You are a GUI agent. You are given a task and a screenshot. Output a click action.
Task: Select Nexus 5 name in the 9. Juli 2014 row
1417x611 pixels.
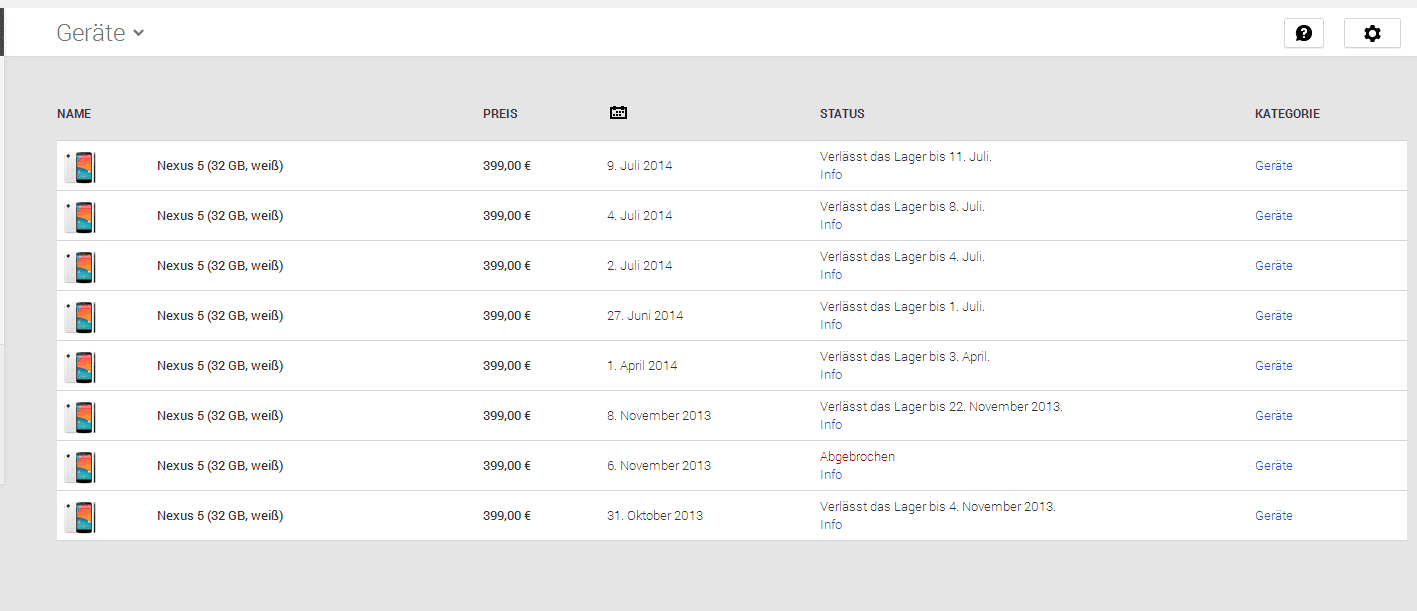(x=220, y=166)
